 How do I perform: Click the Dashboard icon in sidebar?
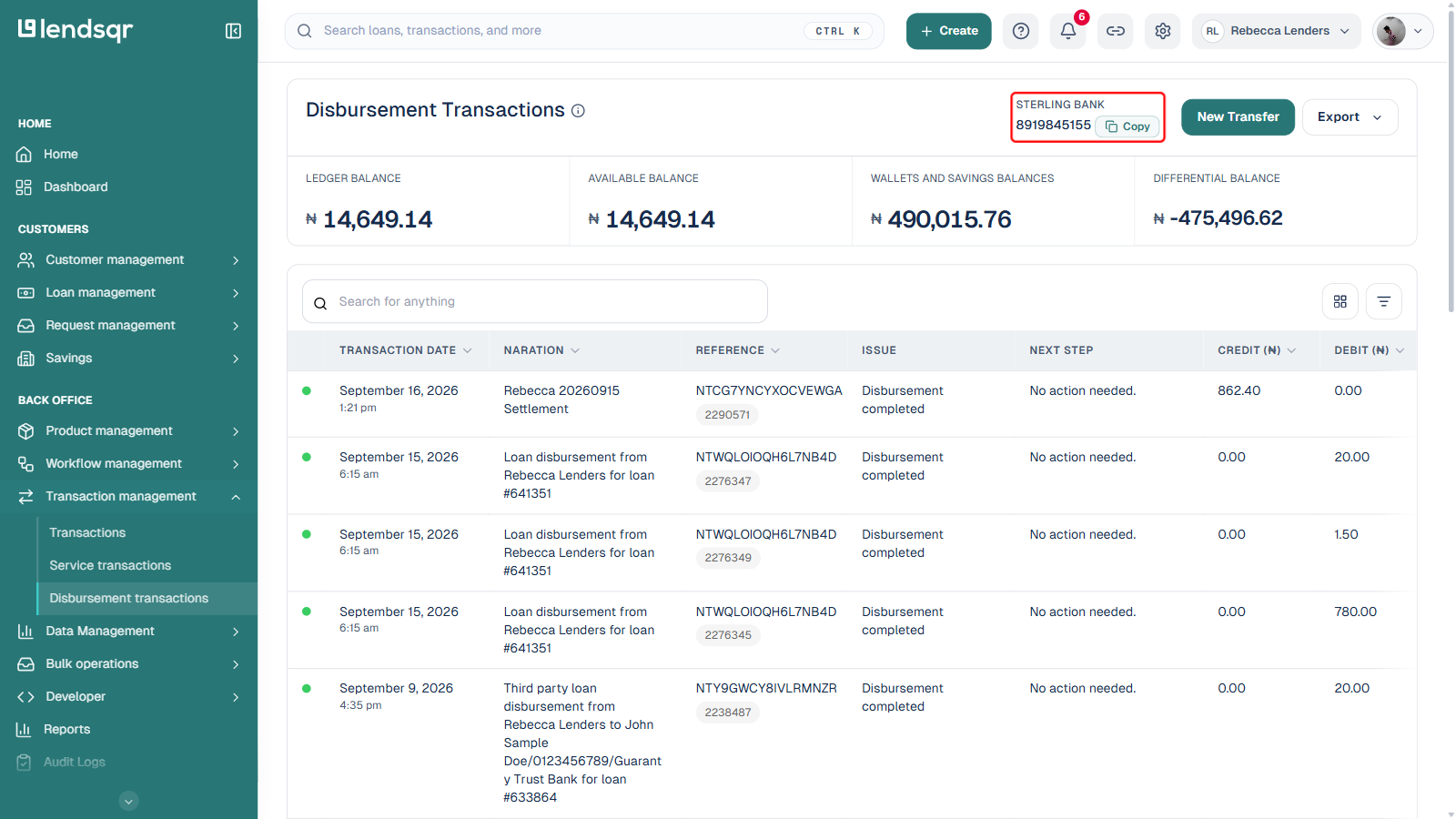coord(25,187)
